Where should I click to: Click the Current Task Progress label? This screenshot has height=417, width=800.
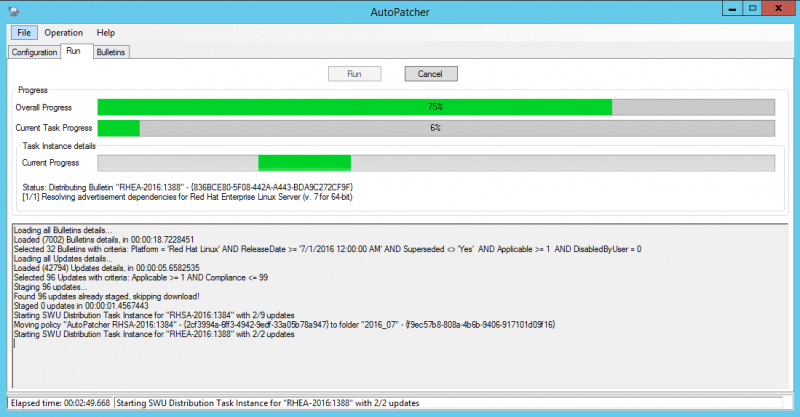click(x=54, y=128)
